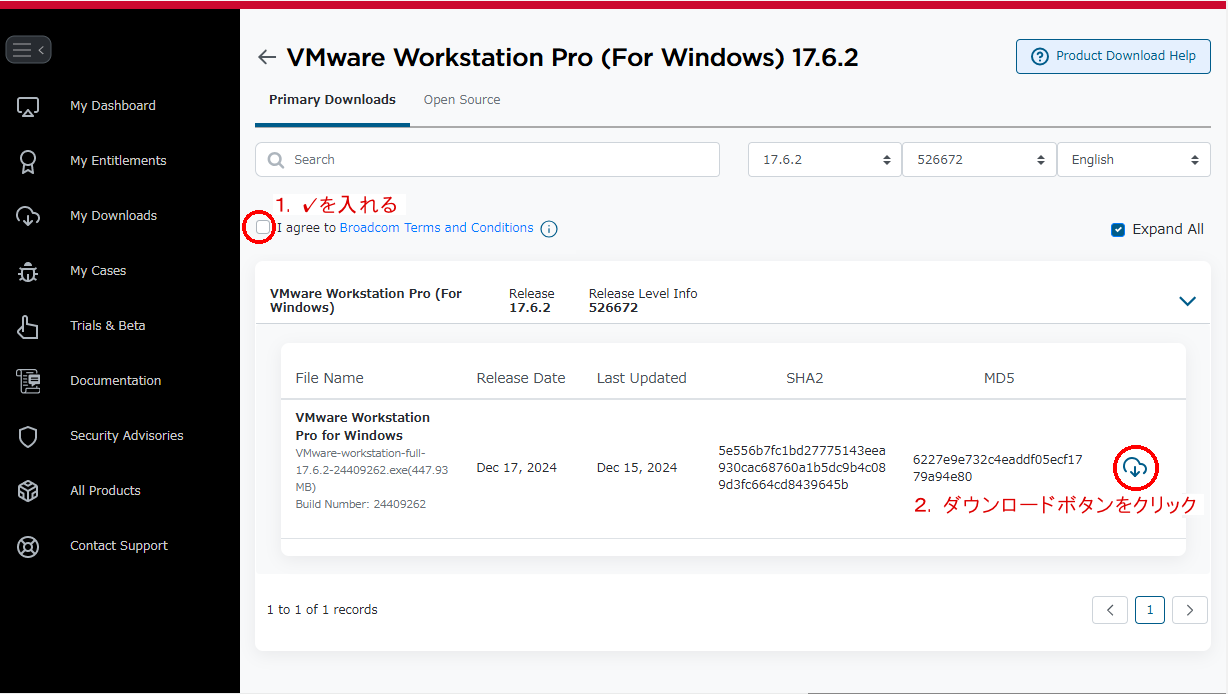Check the I agree to Terms checkbox

coord(262,228)
